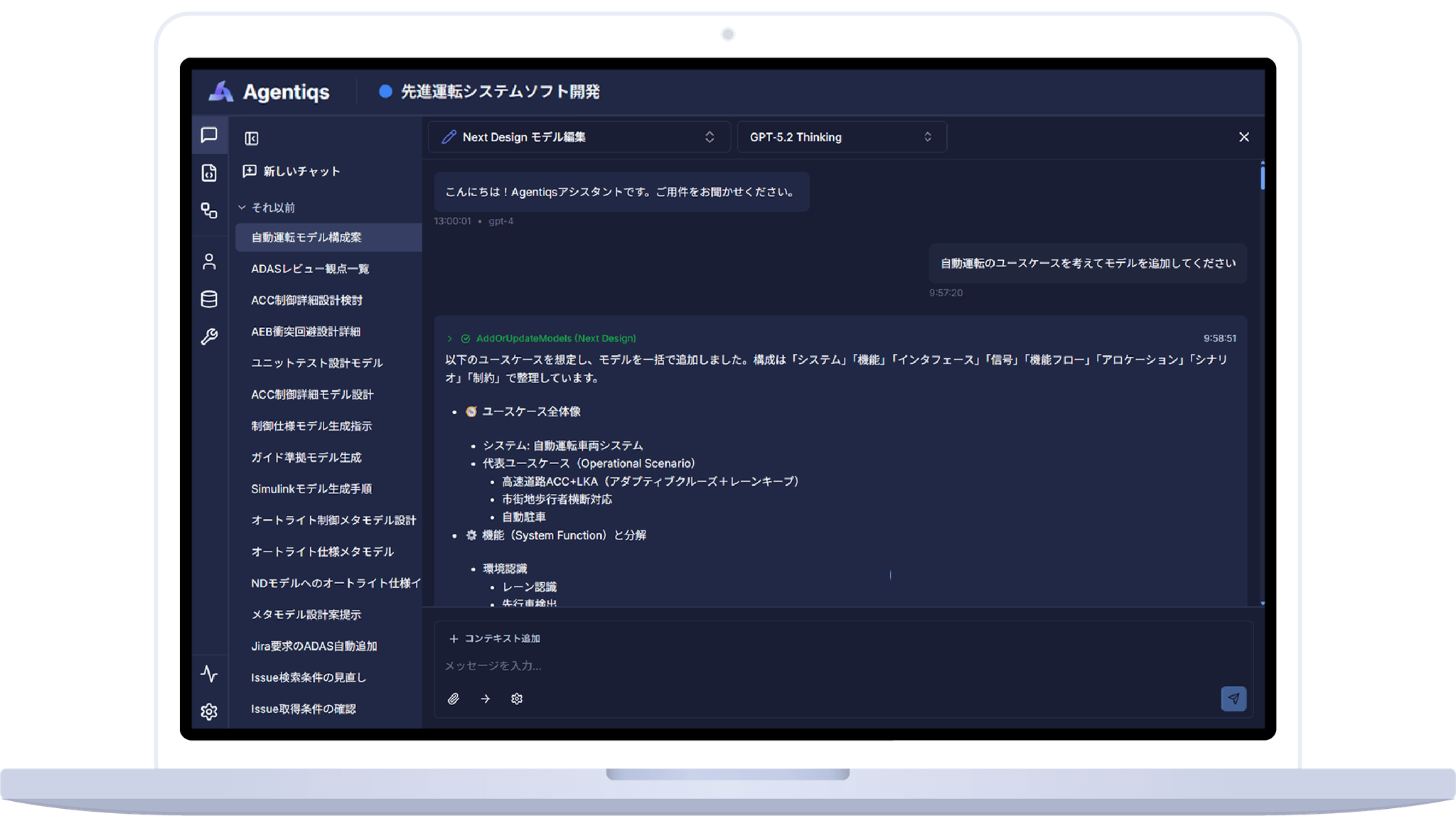Open message settings gear below input
The image size is (1456, 816).
[x=517, y=699]
